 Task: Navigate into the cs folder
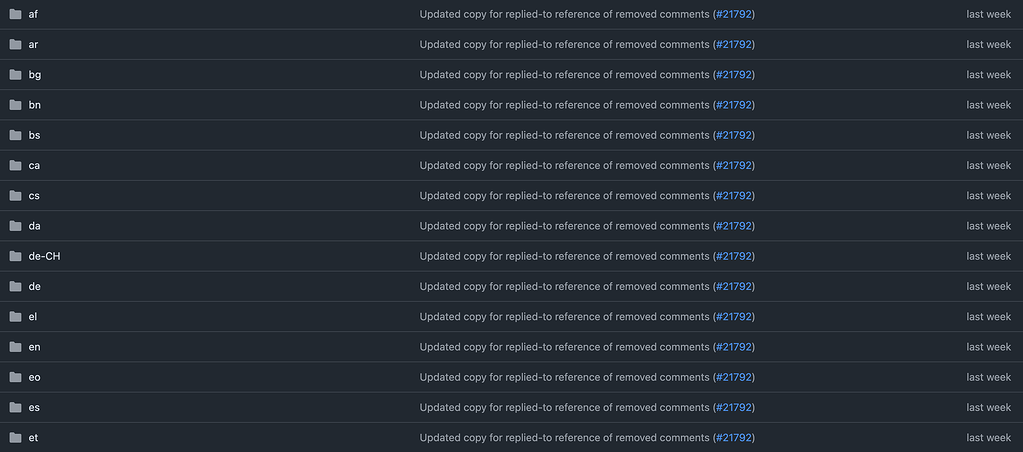34,196
